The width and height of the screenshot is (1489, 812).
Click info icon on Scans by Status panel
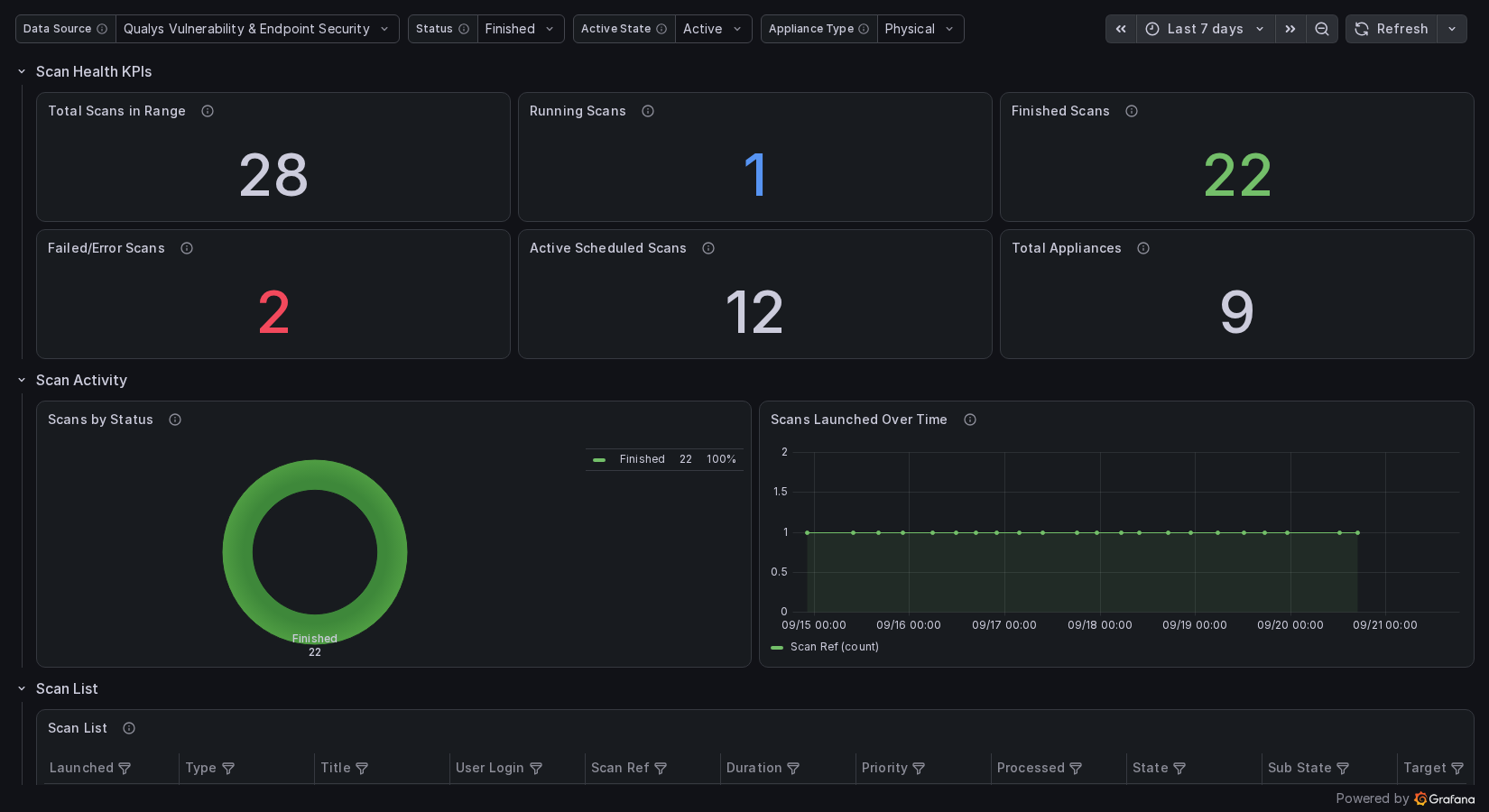[x=175, y=420]
